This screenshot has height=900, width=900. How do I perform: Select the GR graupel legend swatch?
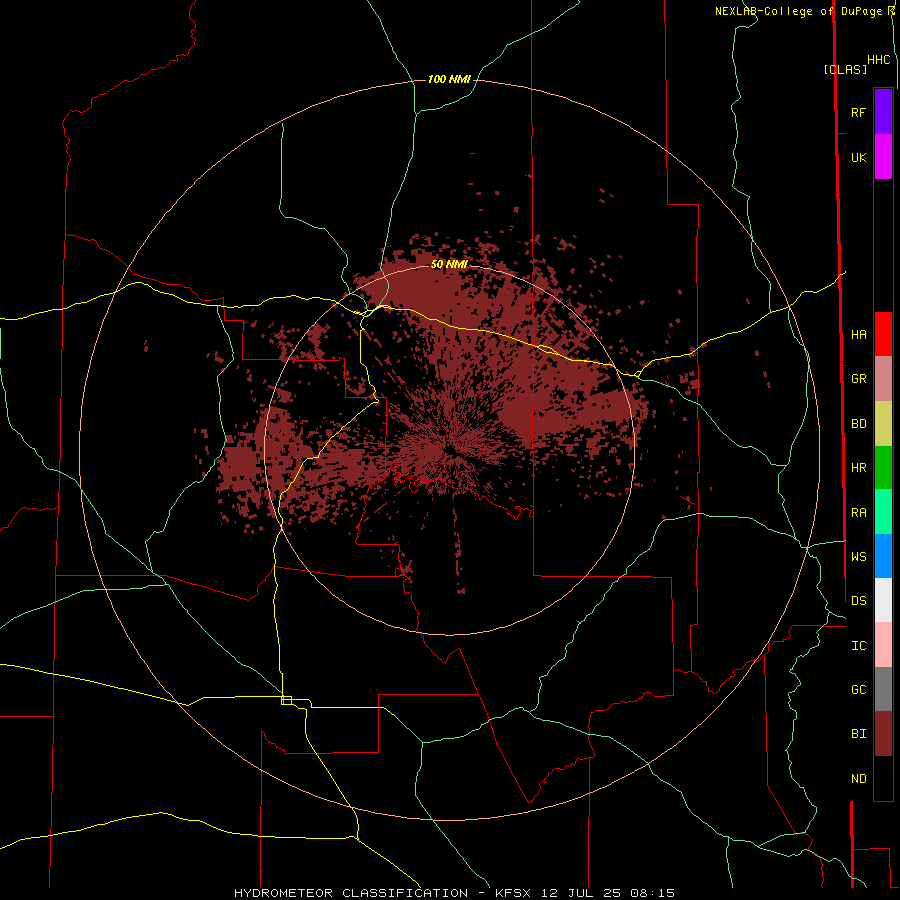coord(883,379)
